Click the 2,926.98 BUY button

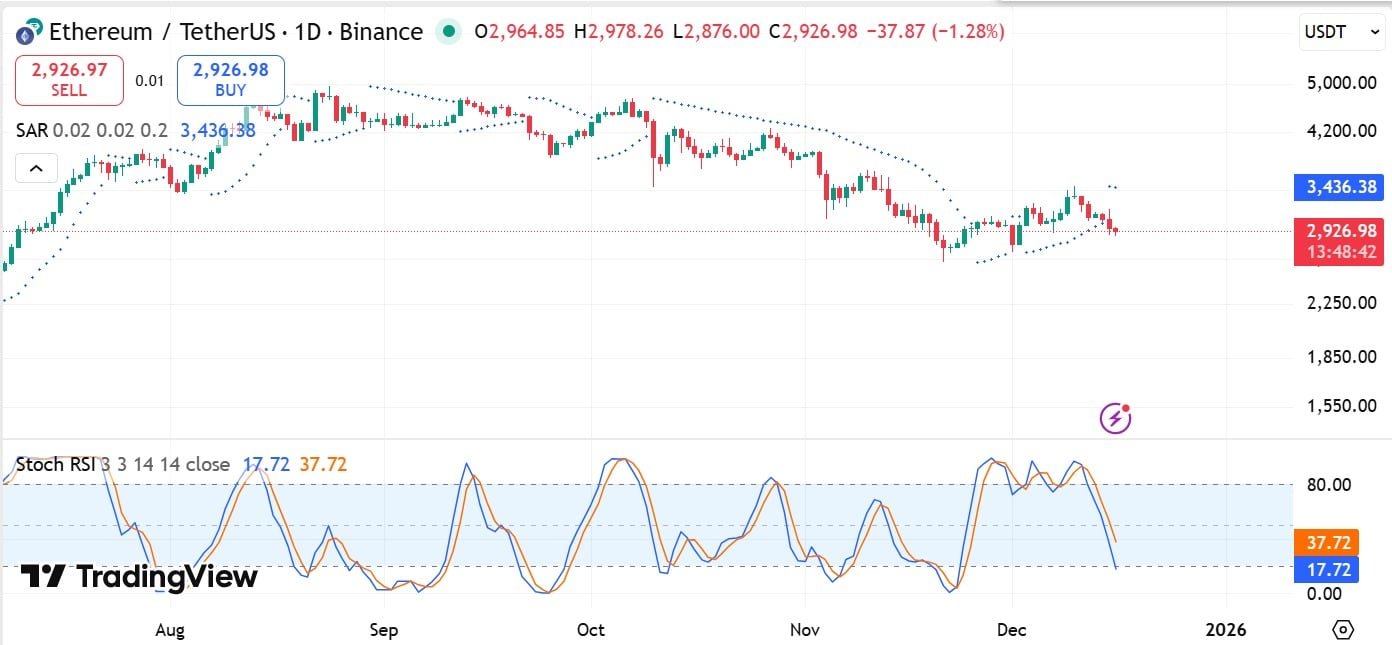[x=231, y=80]
